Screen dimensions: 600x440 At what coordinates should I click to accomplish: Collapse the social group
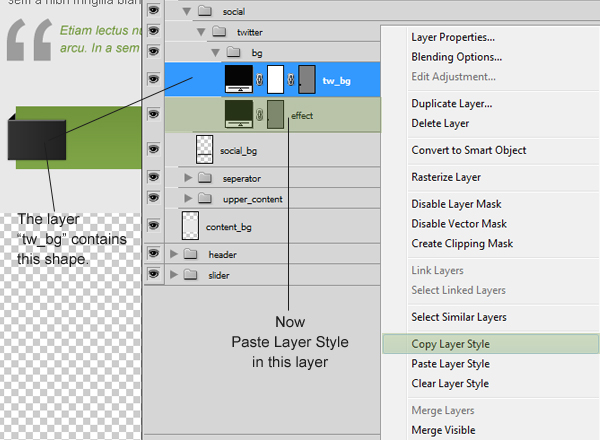[x=187, y=11]
